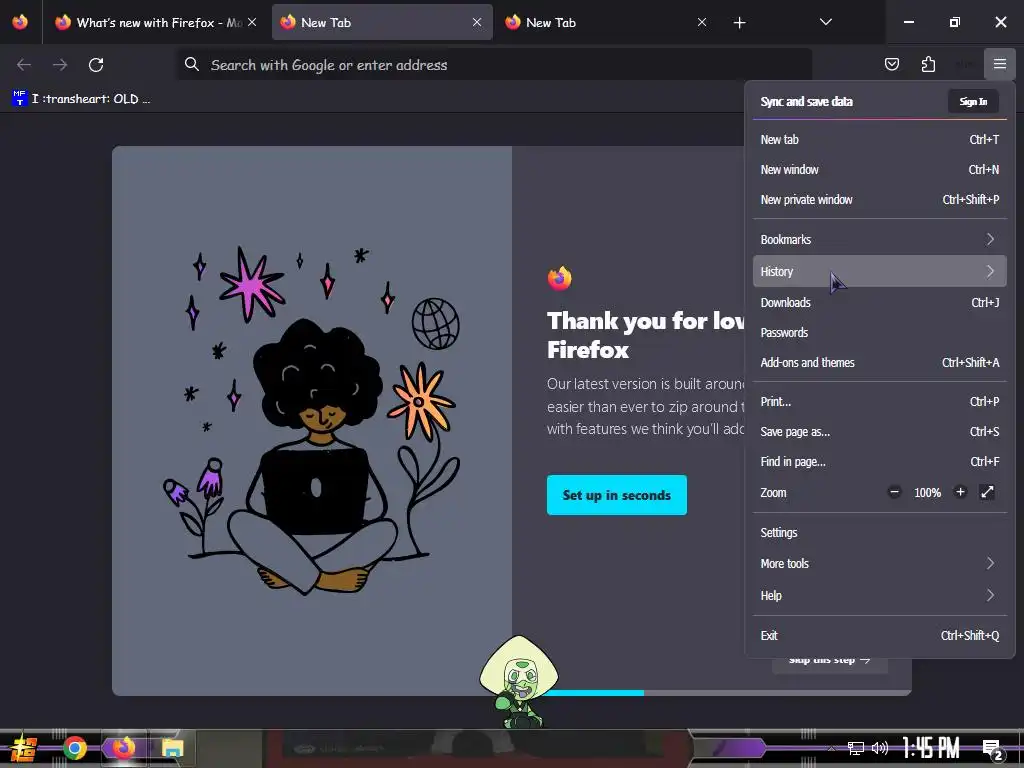This screenshot has width=1024, height=768.
Task: Choose Exit from the menu
Action: point(880,635)
